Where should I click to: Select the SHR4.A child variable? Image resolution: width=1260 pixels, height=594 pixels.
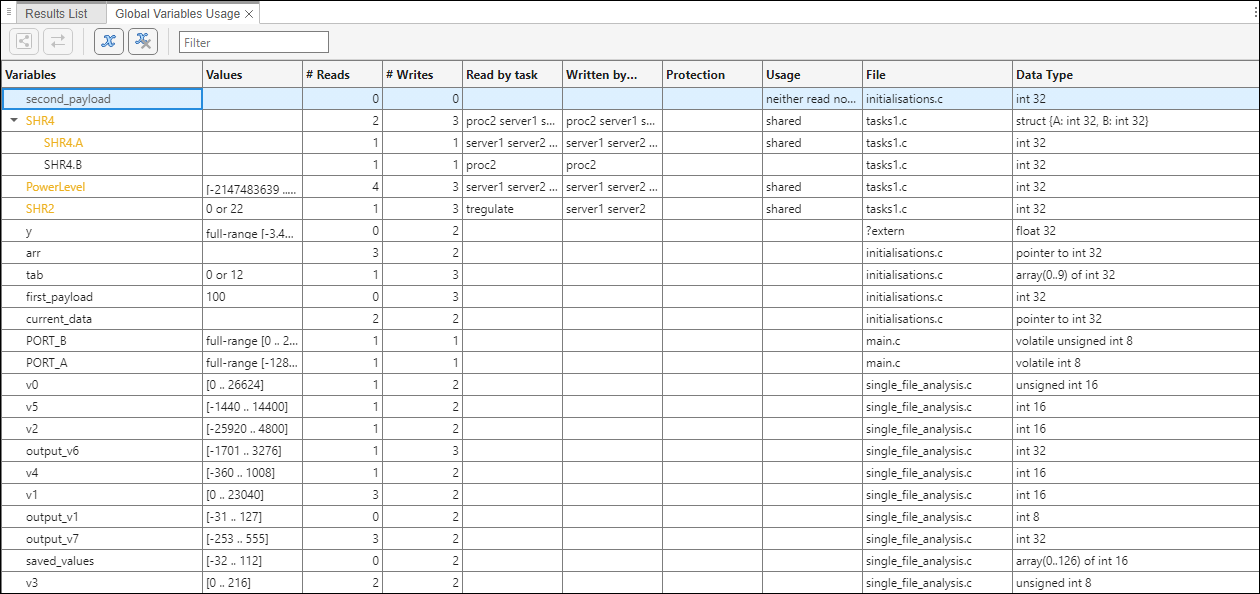pos(63,143)
